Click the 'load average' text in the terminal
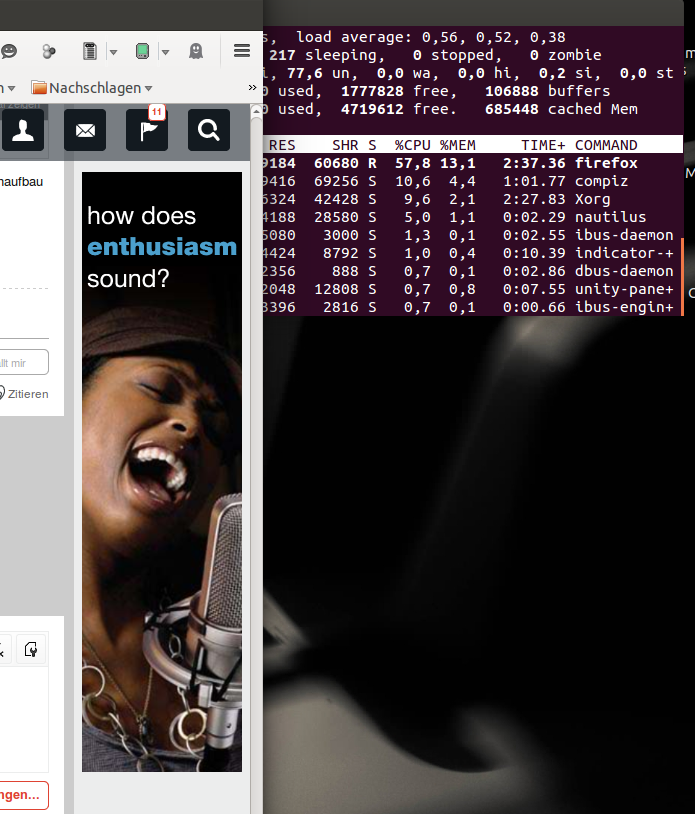695x814 pixels. click(x=353, y=37)
